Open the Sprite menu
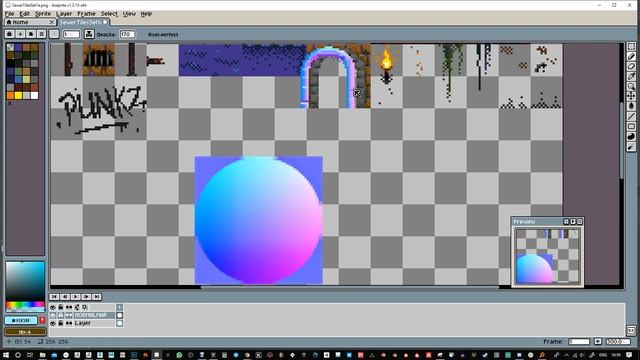Viewport: 640px width, 360px height. (43, 13)
